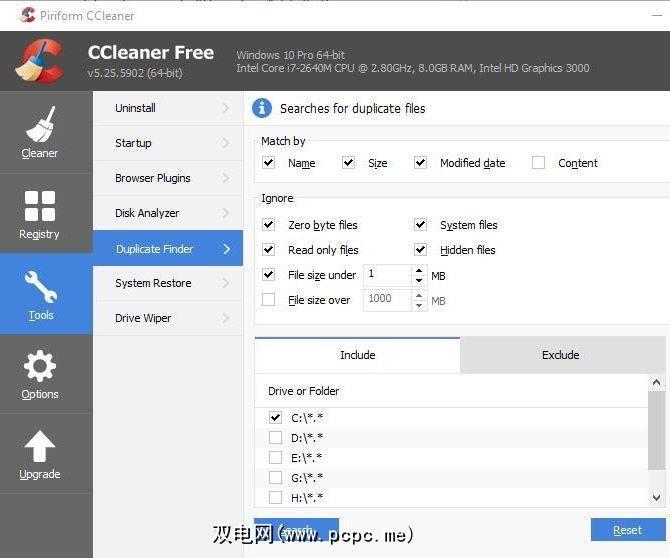
Task: Toggle Hidden files ignore checkbox
Action: (420, 249)
